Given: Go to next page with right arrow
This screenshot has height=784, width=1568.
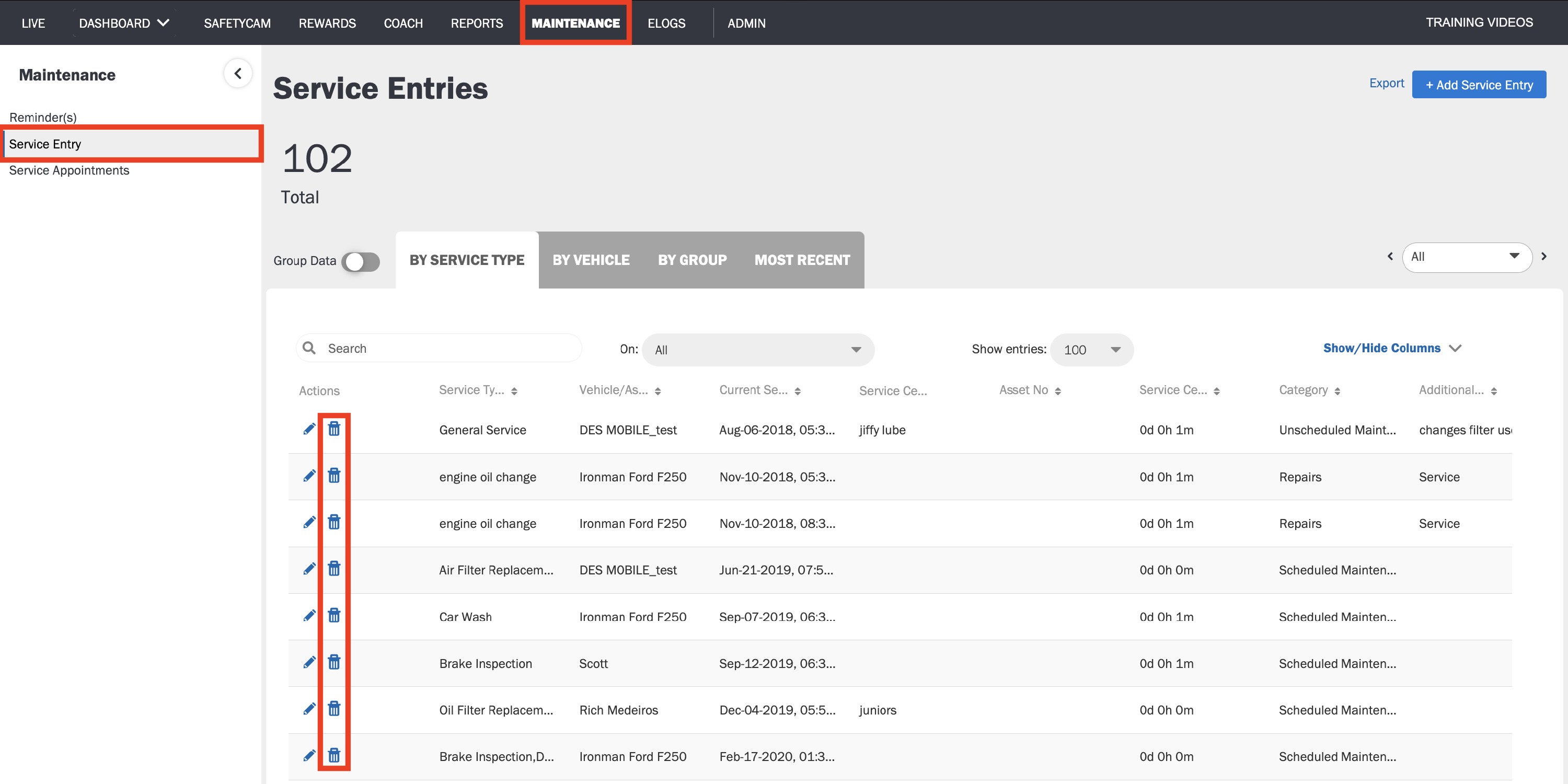Looking at the screenshot, I should coord(1543,256).
